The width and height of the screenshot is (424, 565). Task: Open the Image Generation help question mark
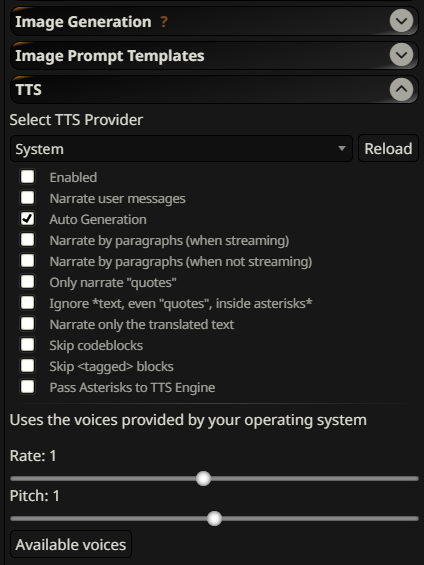164,22
